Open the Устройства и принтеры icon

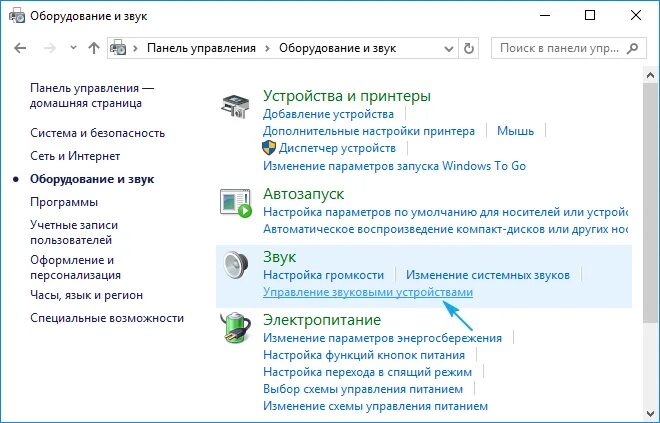[x=235, y=106]
